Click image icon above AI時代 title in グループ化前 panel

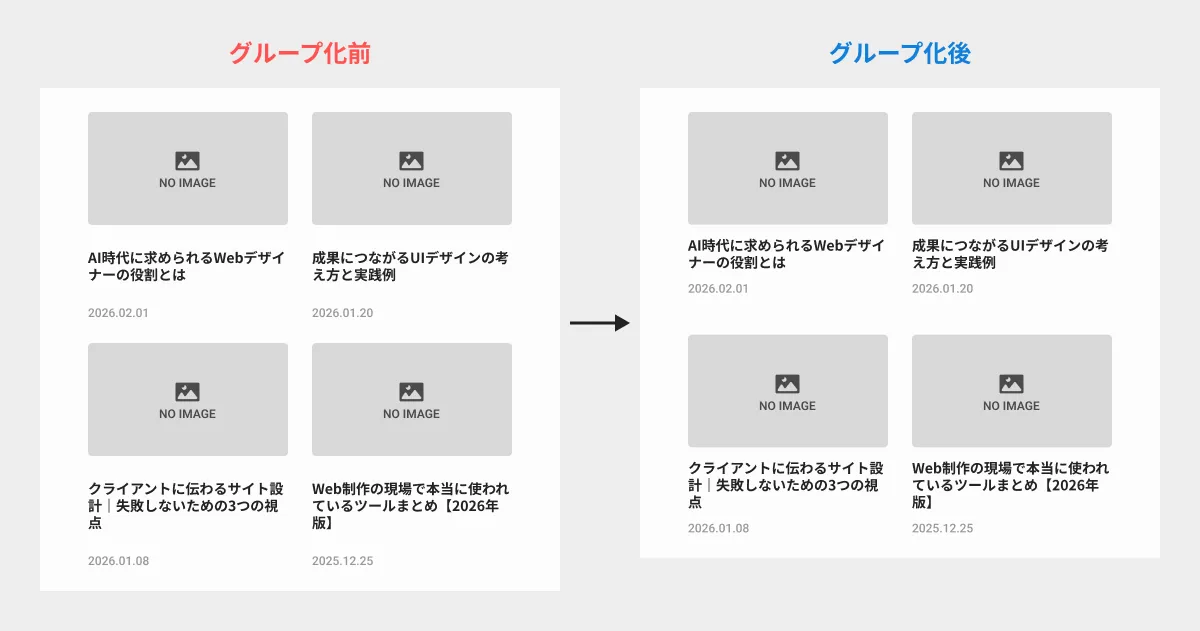(187, 161)
